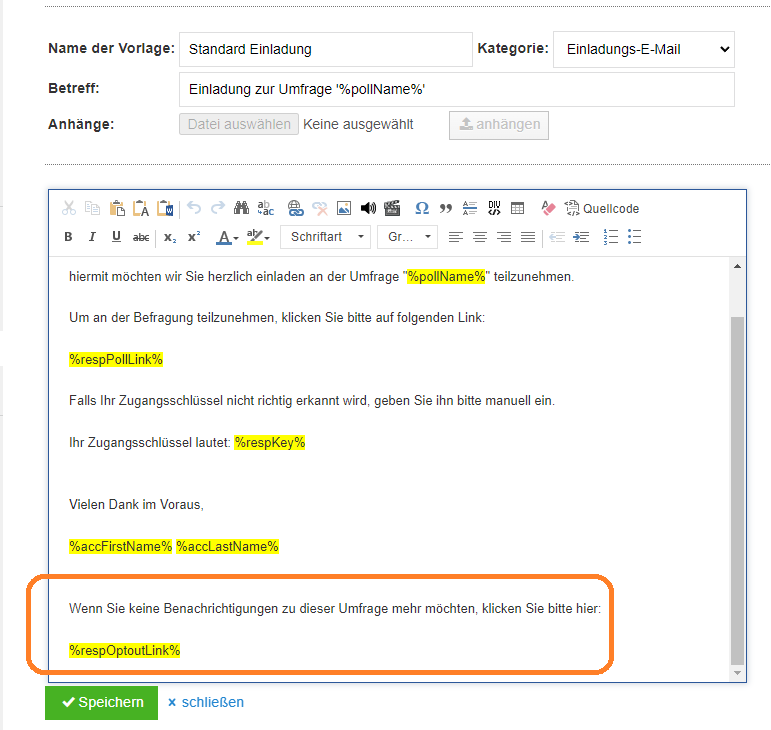Insert a numbered list

(611, 237)
